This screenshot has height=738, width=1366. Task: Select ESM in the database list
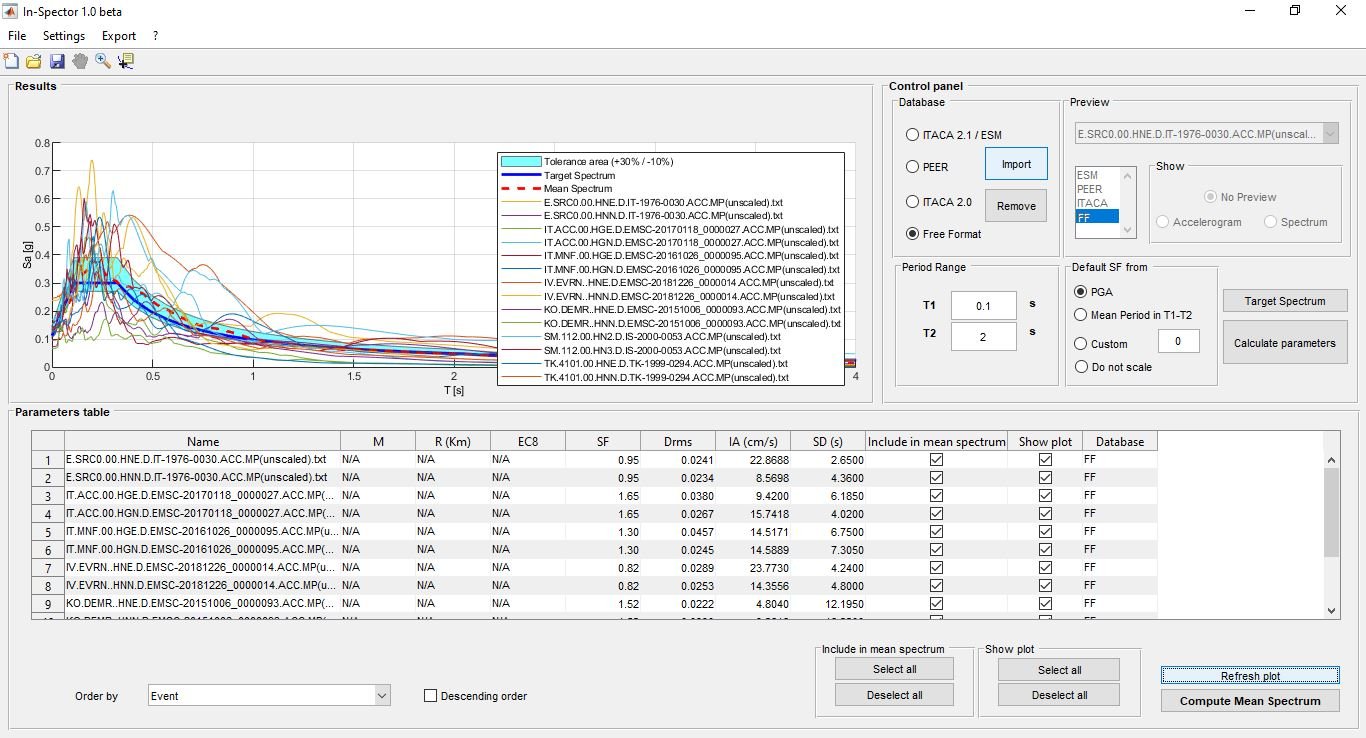point(1090,176)
